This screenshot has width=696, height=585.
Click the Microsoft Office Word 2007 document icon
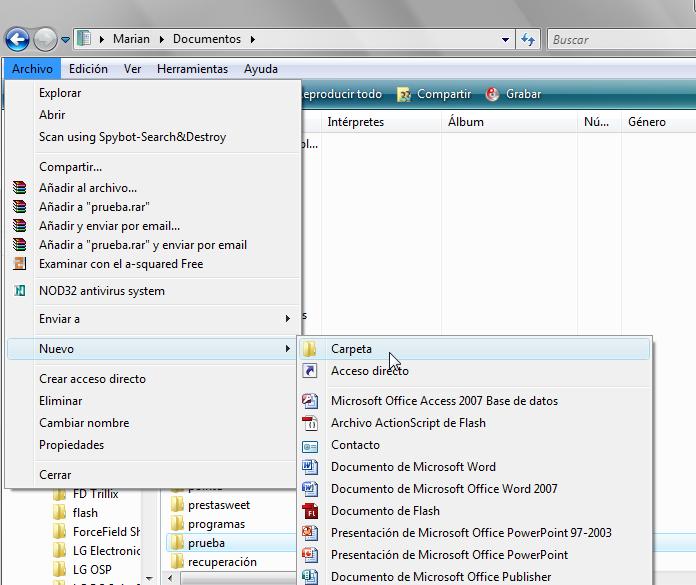pos(309,489)
